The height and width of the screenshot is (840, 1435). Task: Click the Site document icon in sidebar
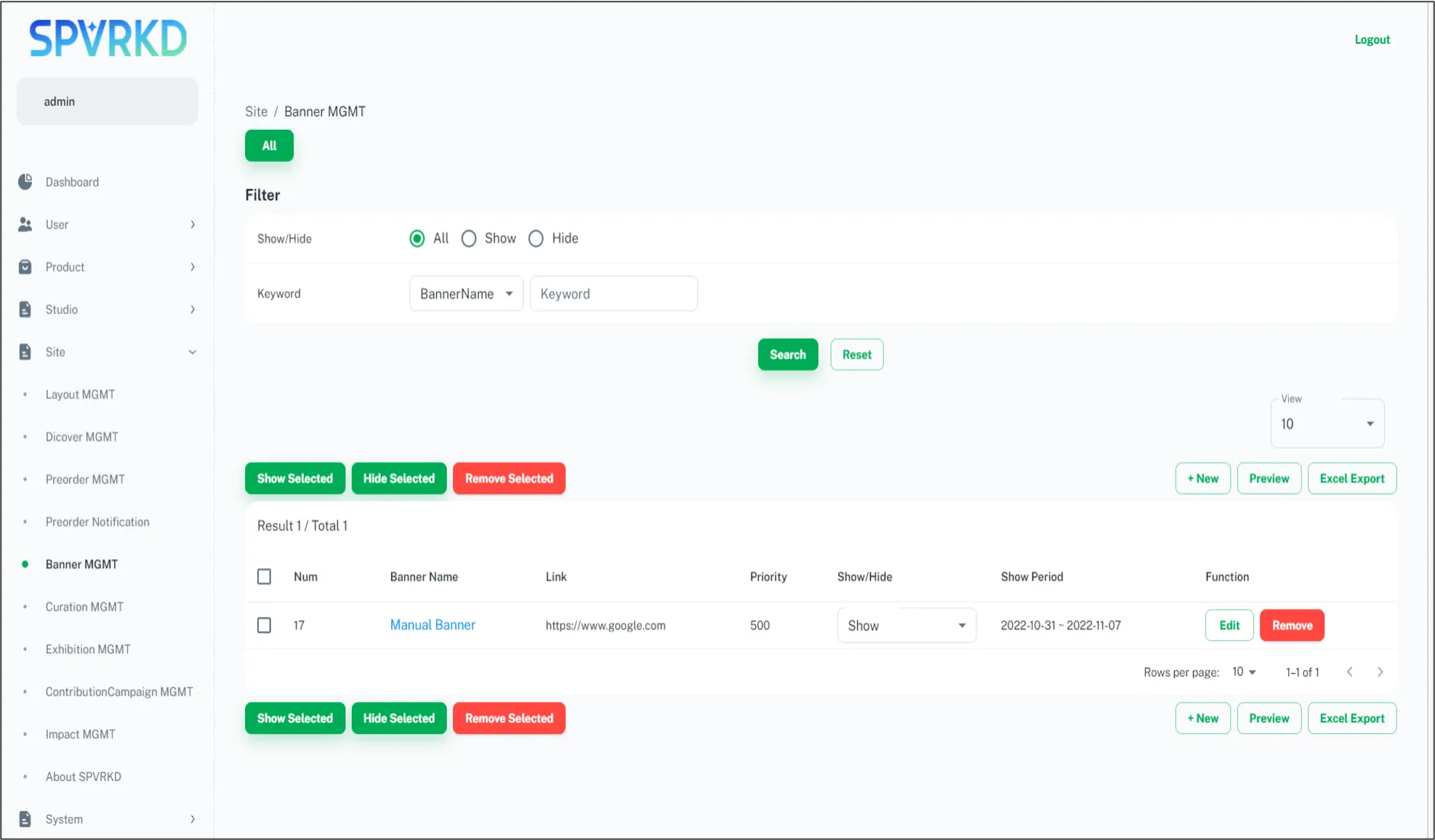(25, 352)
